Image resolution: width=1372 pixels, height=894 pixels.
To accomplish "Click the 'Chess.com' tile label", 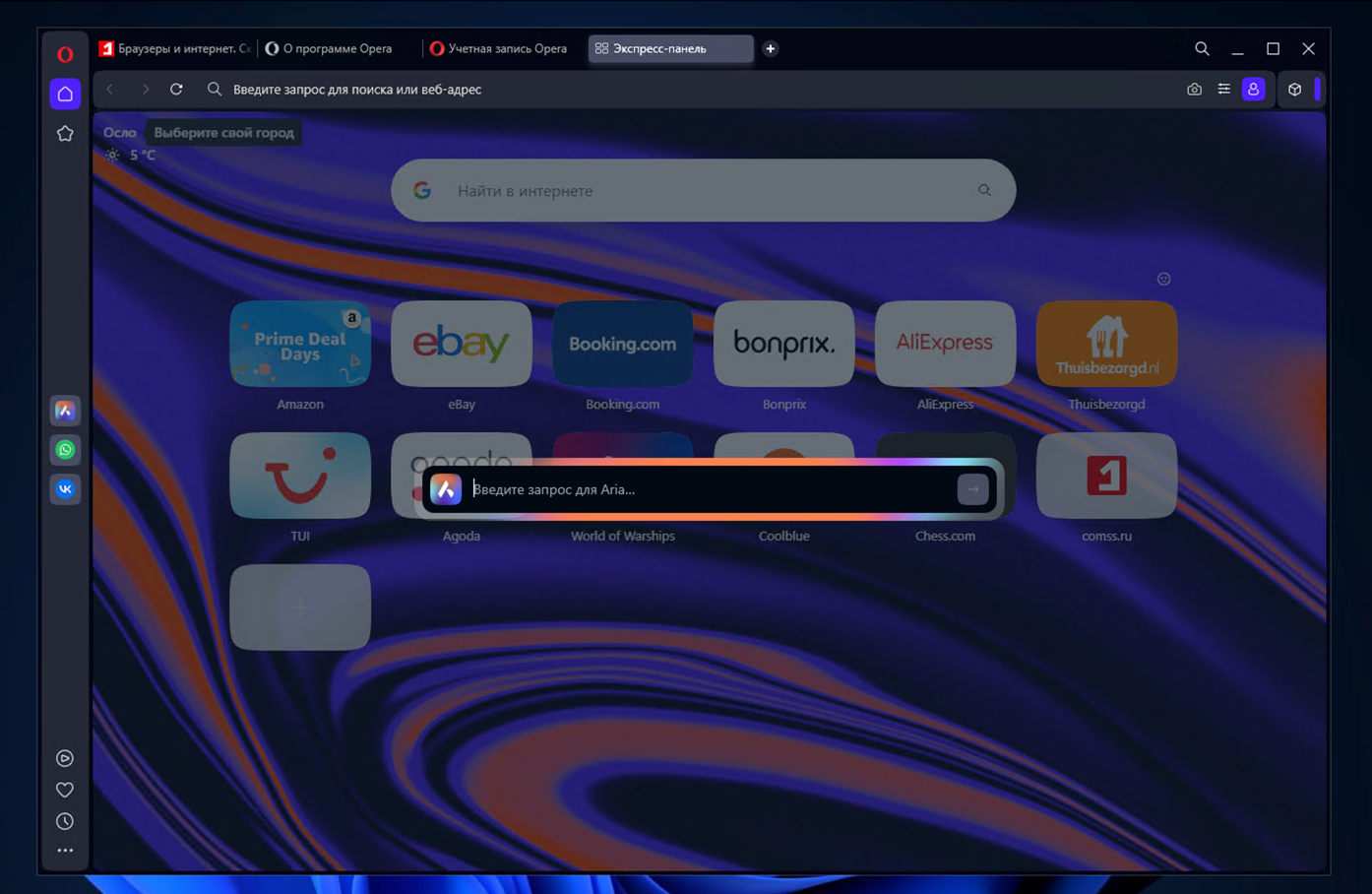I will pos(945,536).
